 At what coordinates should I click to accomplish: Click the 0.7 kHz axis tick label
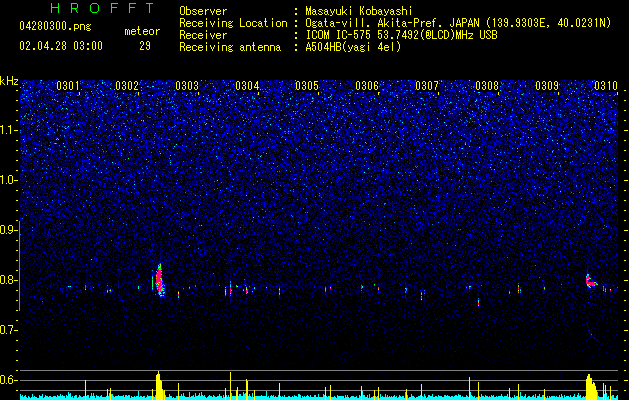(x=8, y=330)
